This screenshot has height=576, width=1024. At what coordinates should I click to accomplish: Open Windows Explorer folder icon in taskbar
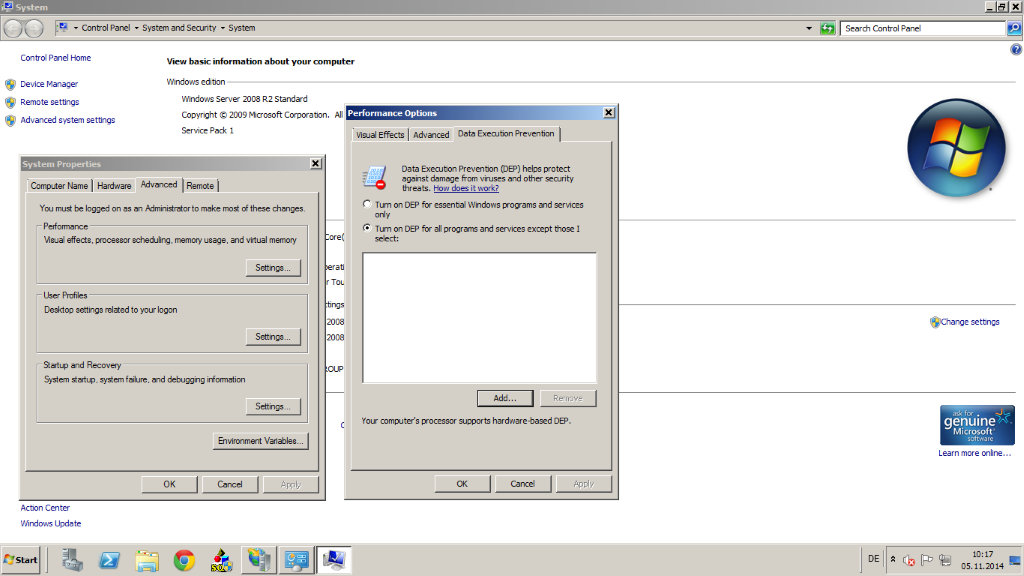(x=147, y=560)
